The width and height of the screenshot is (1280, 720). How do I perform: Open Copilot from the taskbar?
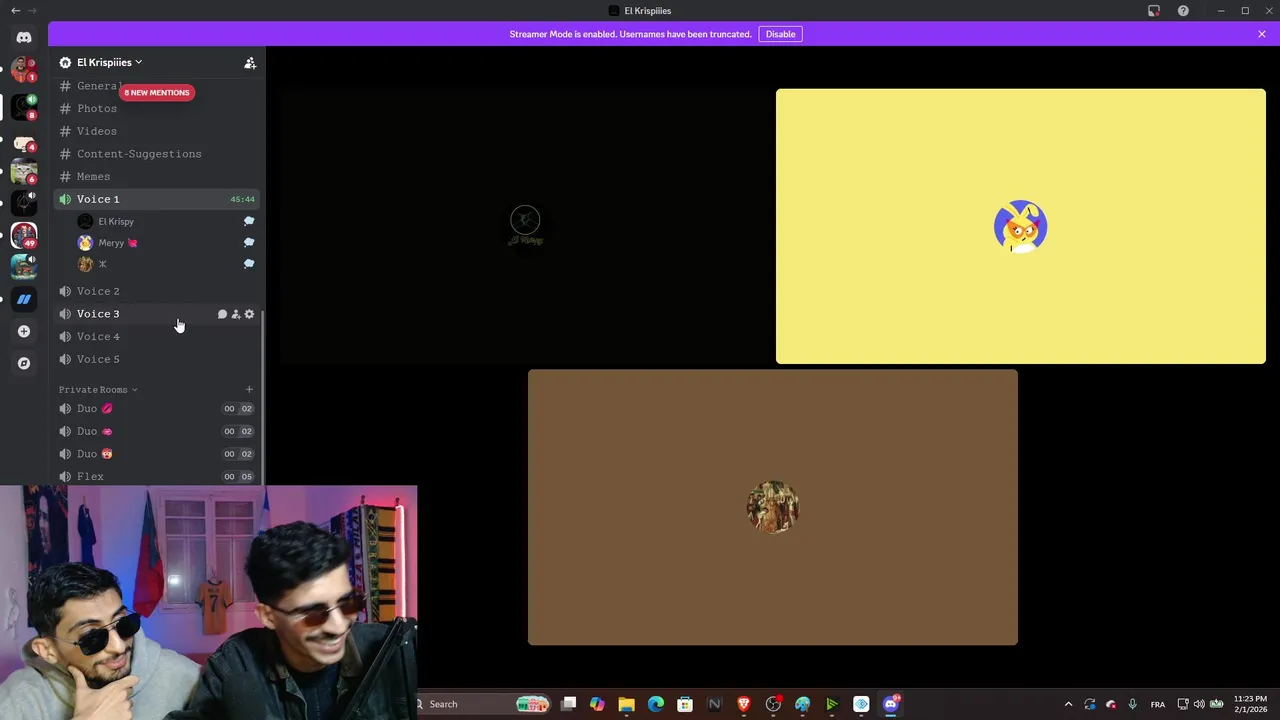[597, 704]
